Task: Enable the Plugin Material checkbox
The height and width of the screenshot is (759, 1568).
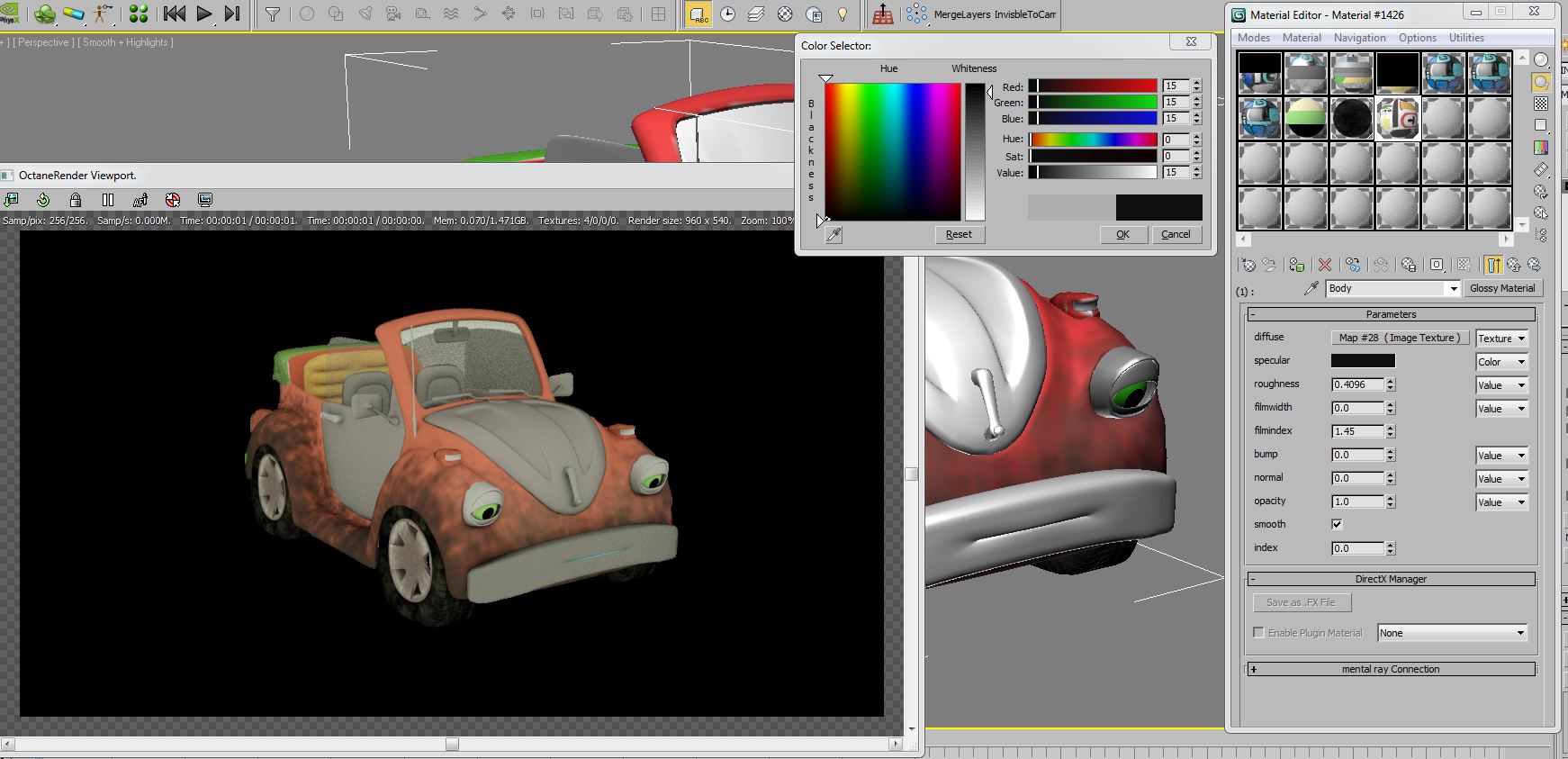Action: pos(1259,632)
